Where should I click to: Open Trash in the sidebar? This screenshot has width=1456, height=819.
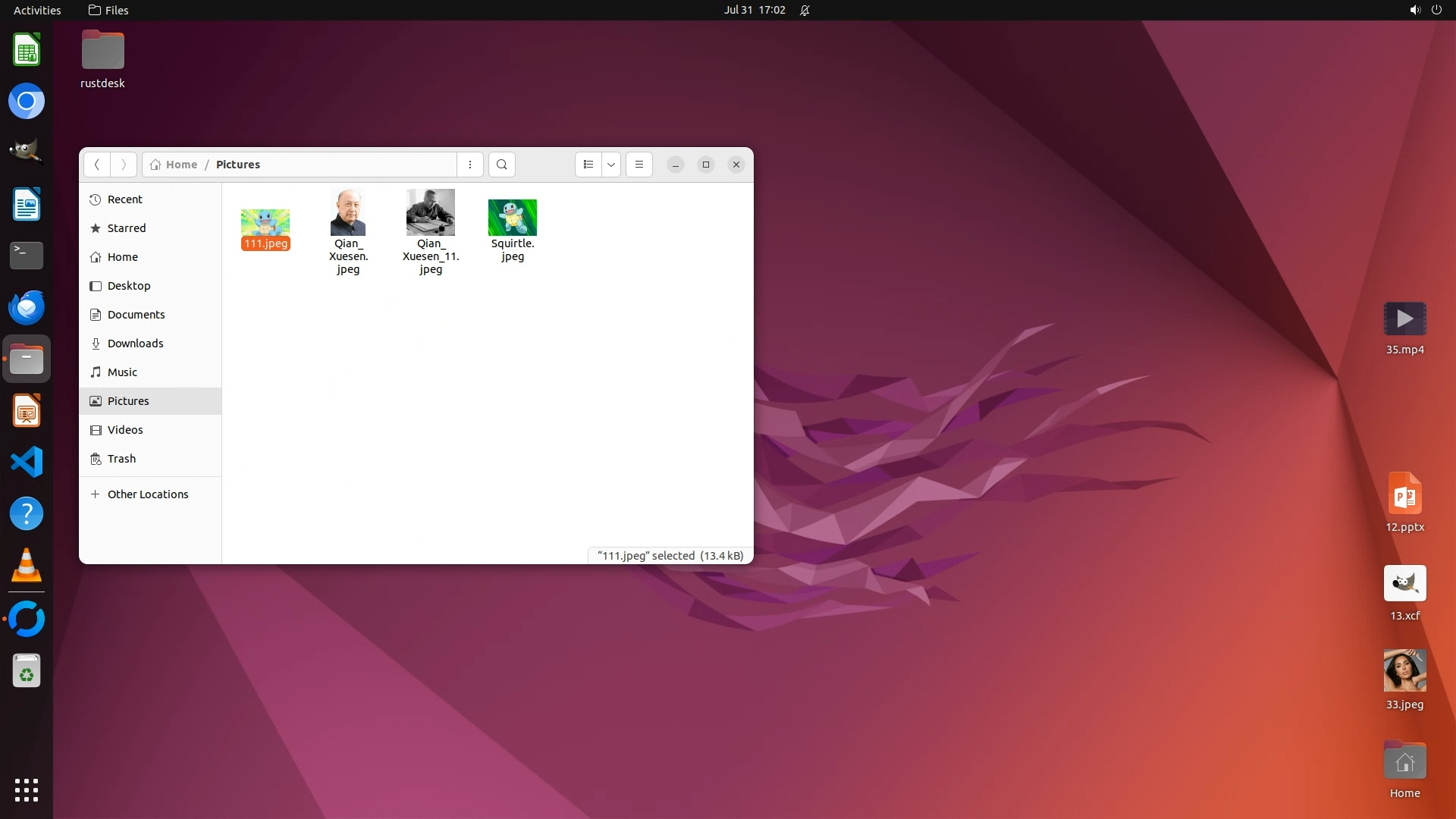pos(121,459)
